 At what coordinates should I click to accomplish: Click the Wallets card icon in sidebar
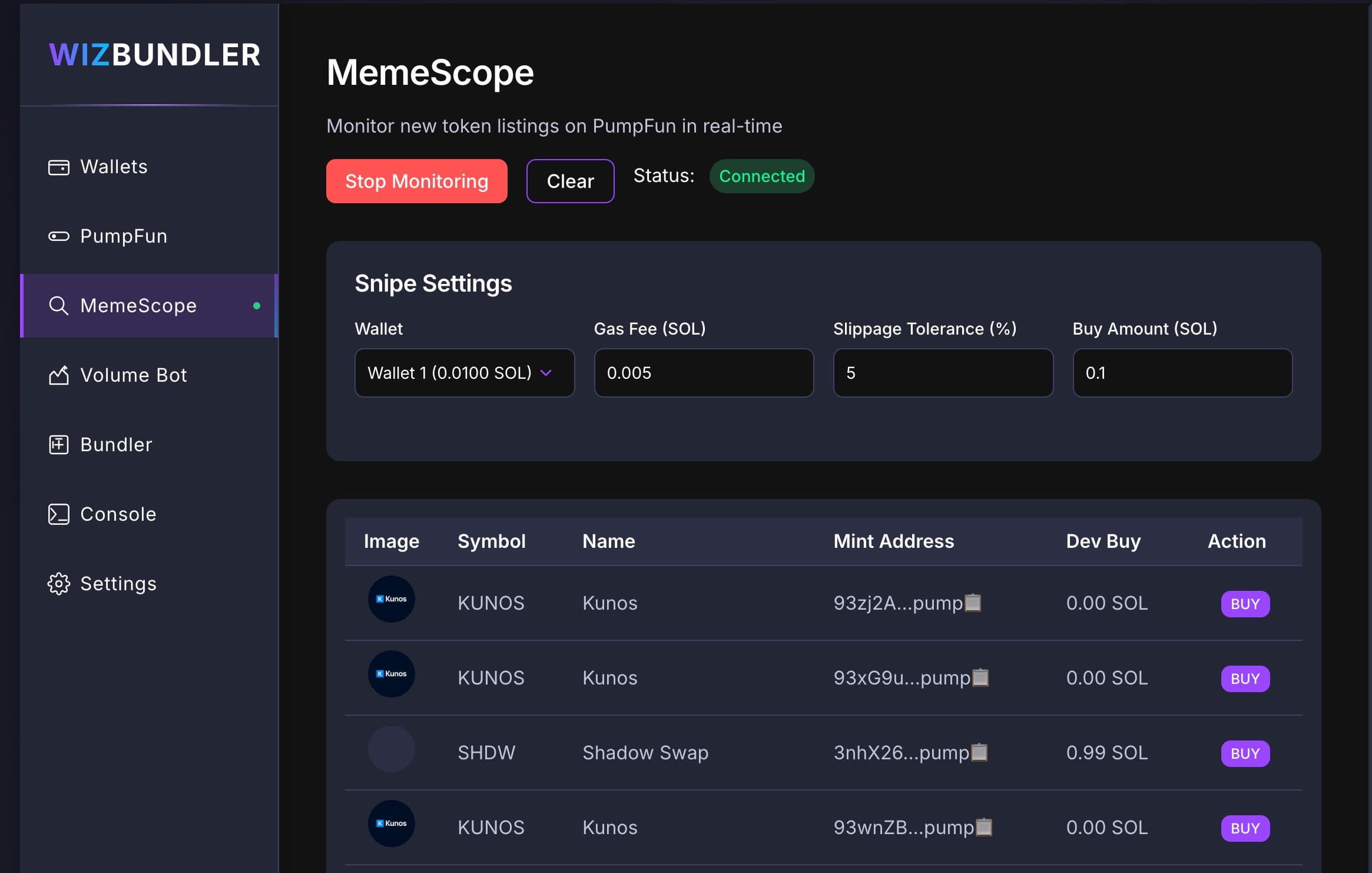point(58,167)
